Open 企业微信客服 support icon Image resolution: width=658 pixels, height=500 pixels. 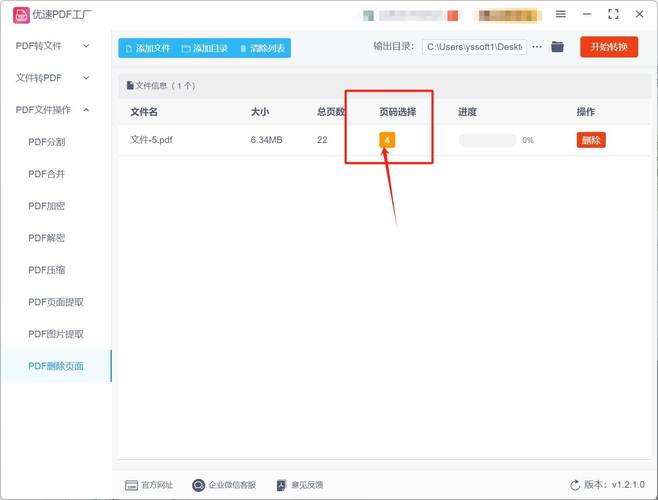click(198, 485)
